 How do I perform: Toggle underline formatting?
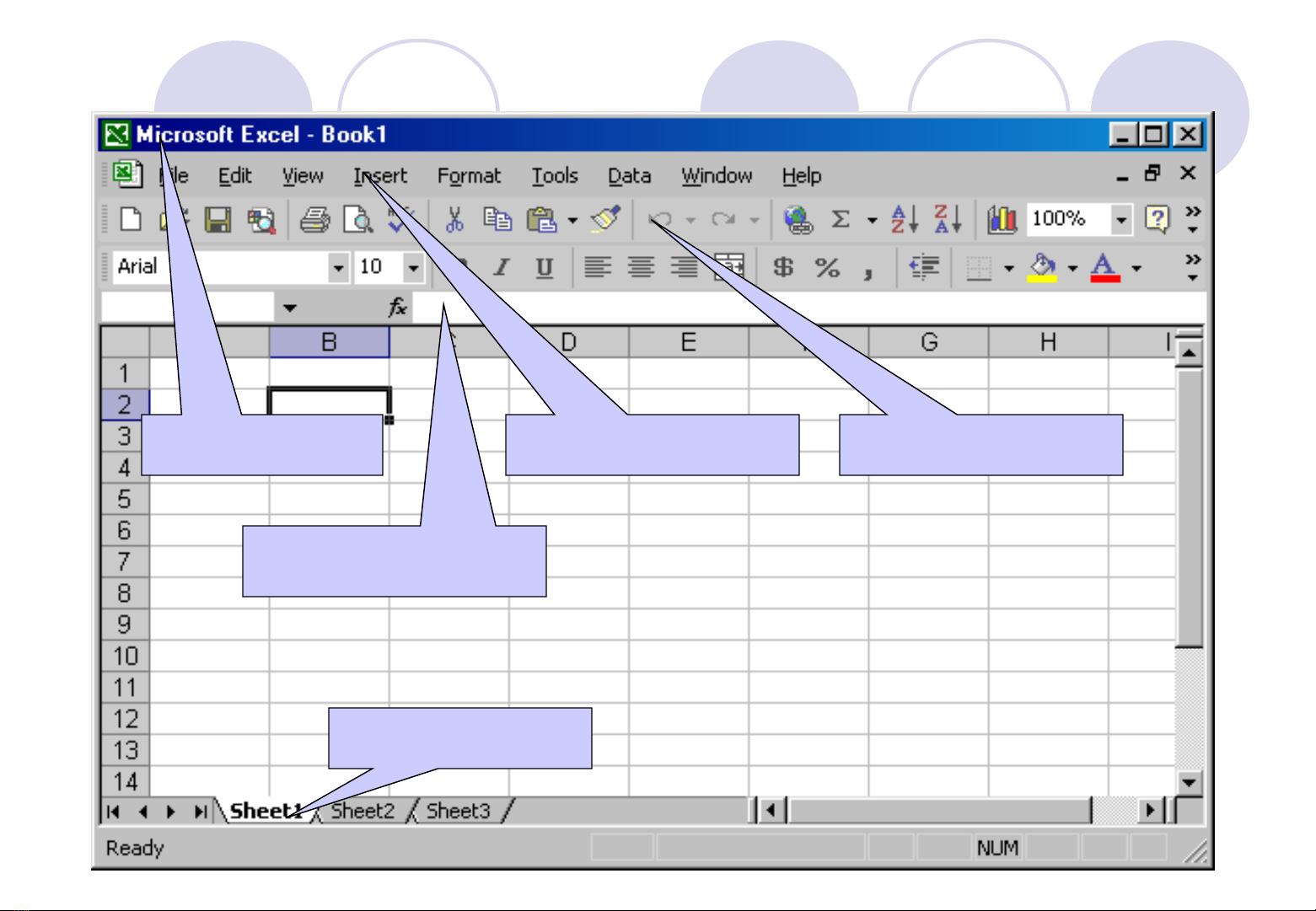pos(545,268)
